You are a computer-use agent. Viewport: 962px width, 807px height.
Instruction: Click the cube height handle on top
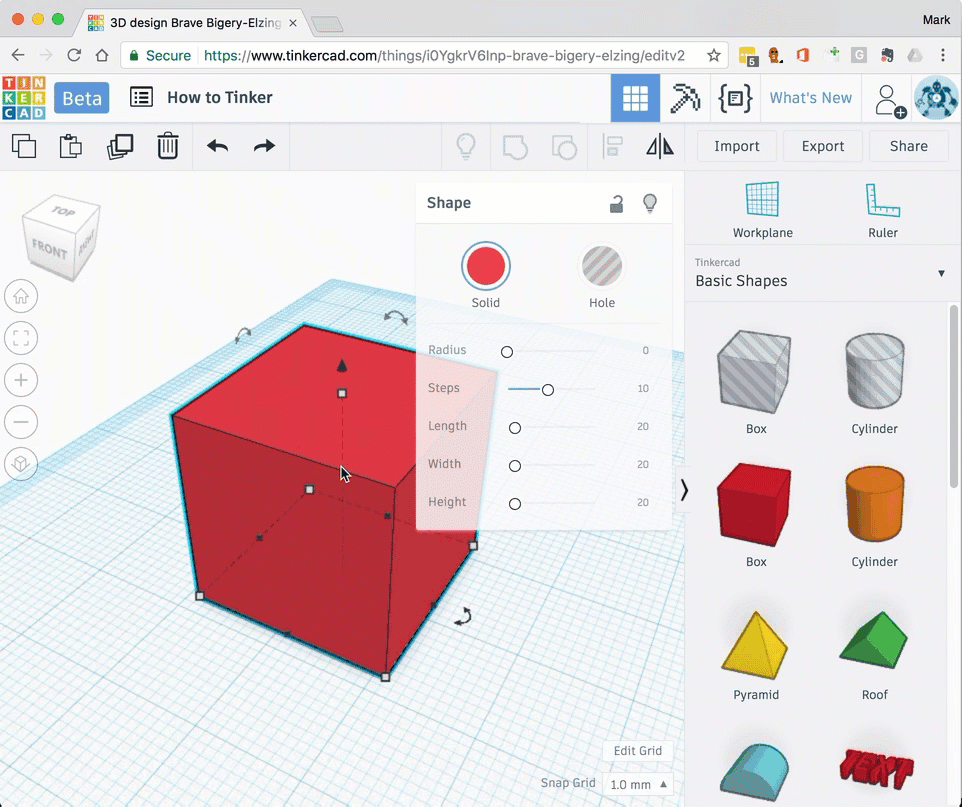[x=342, y=393]
